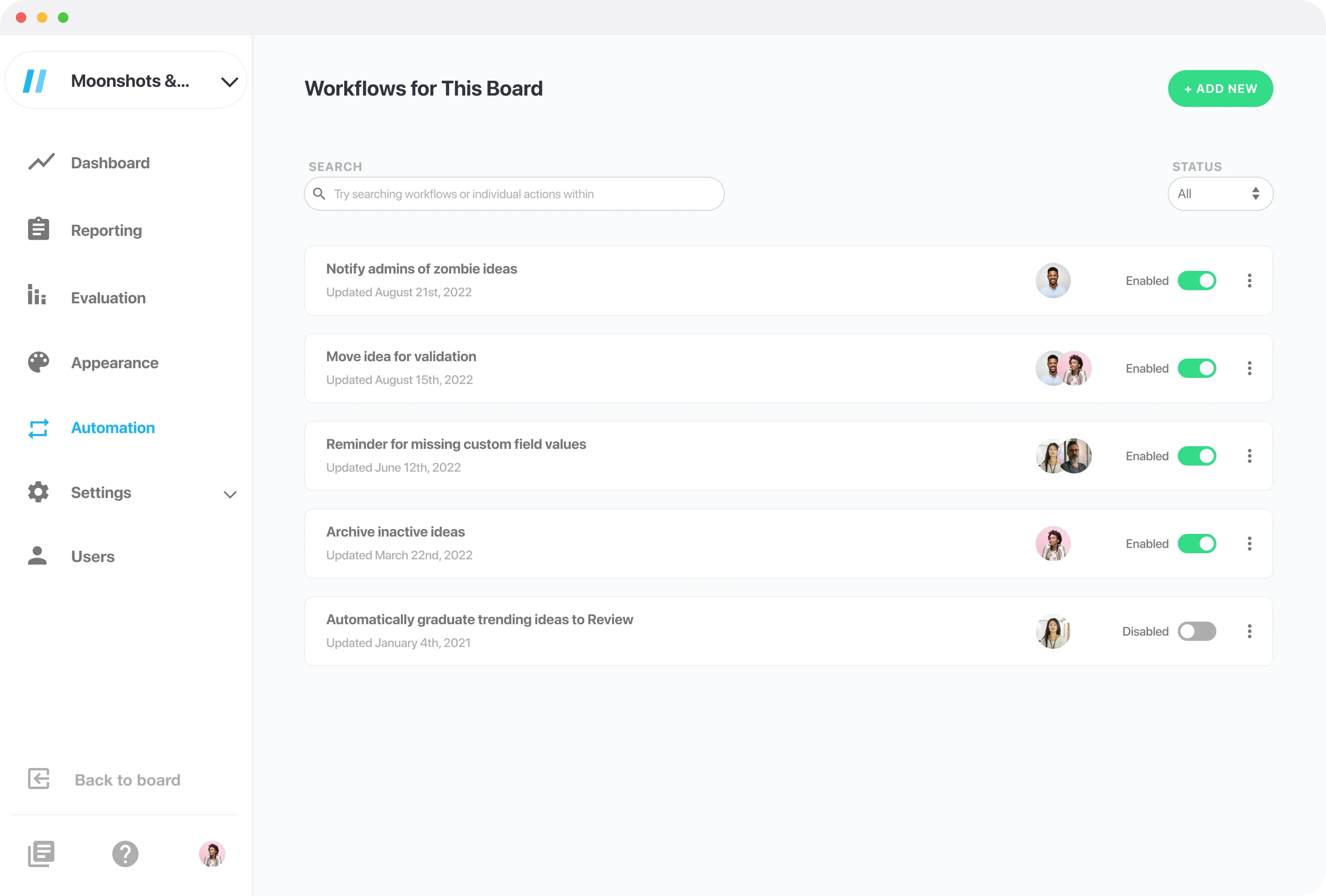1326x896 pixels.
Task: Click the Appearance palette icon
Action: click(x=38, y=362)
